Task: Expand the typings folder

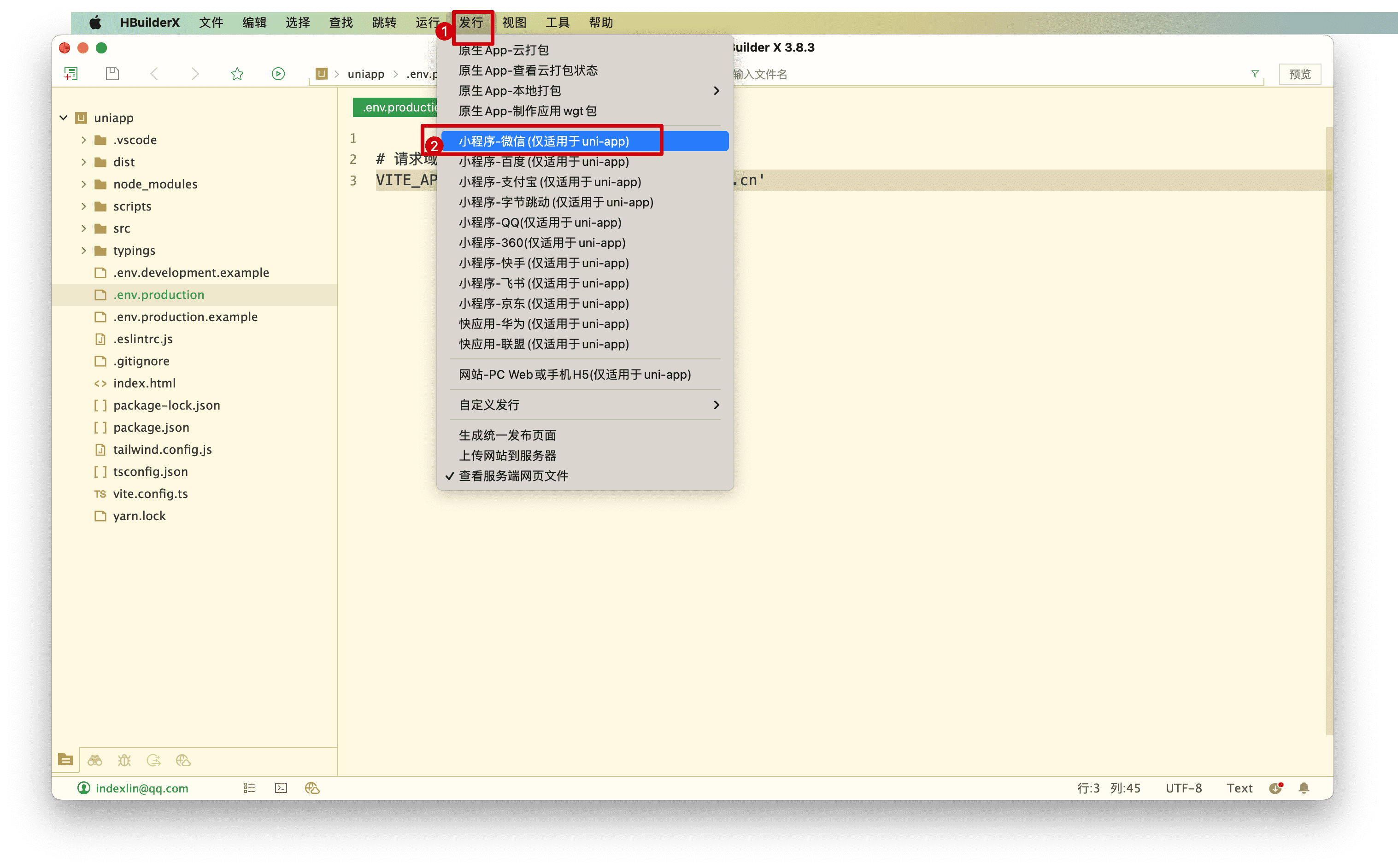Action: tap(84, 250)
